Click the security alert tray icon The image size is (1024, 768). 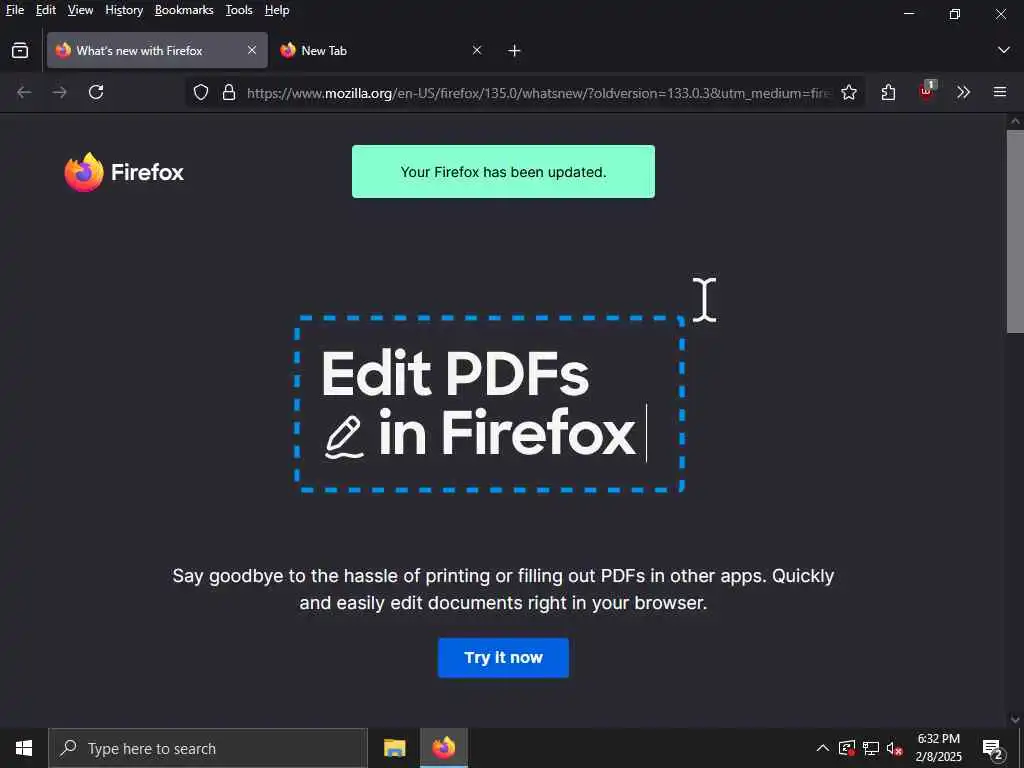(847, 748)
